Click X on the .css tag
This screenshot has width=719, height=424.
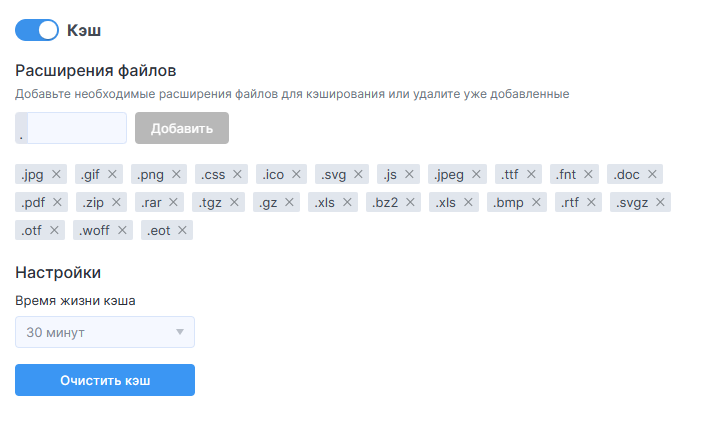(x=237, y=174)
